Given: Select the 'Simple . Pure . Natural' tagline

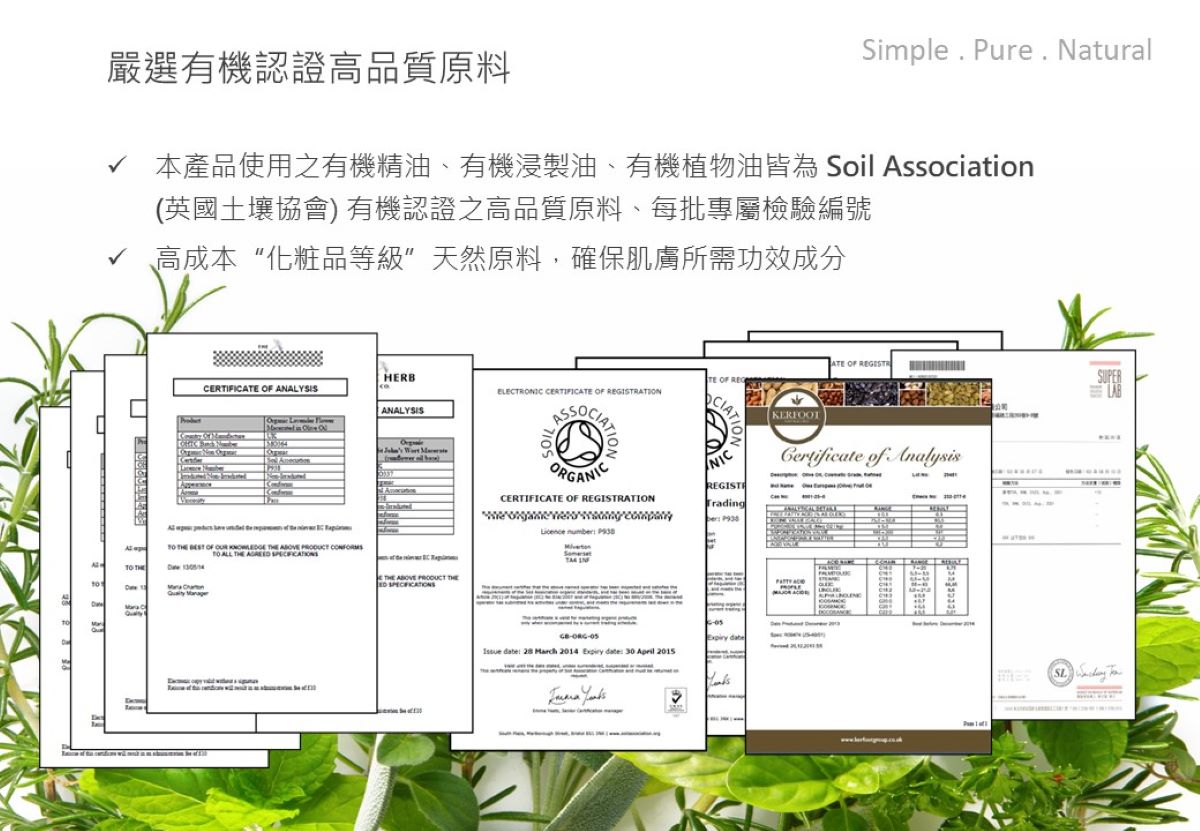Looking at the screenshot, I should [x=1006, y=50].
